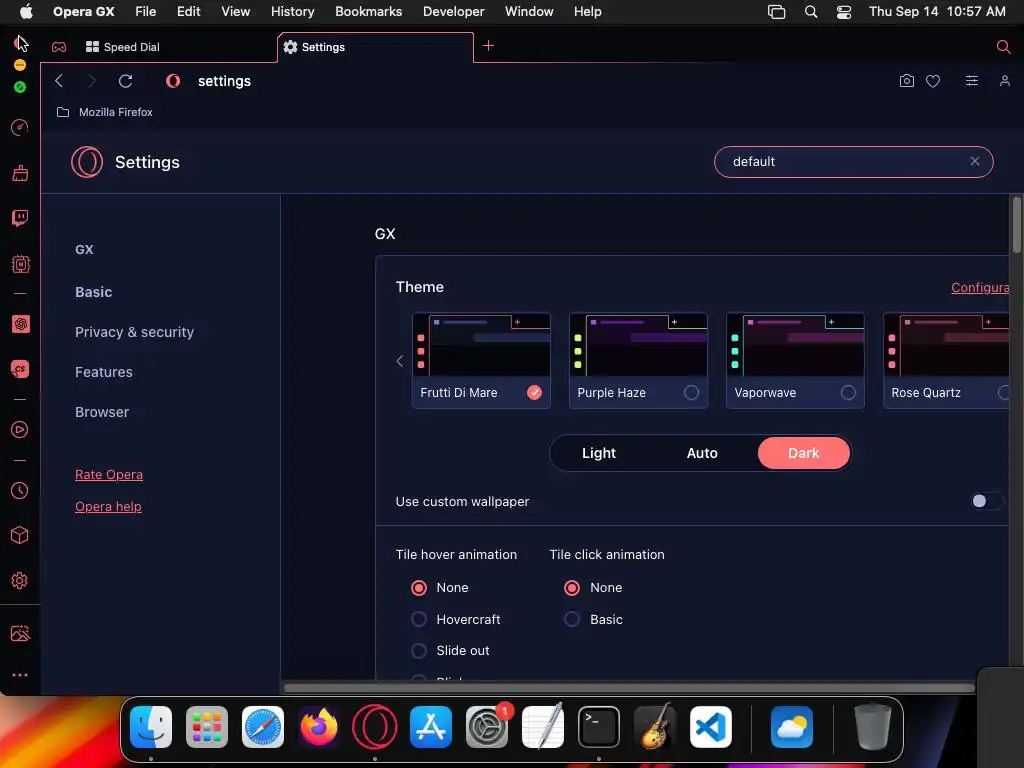Open GarageBand from the Dock
Screen dimensions: 1024x768
point(655,727)
